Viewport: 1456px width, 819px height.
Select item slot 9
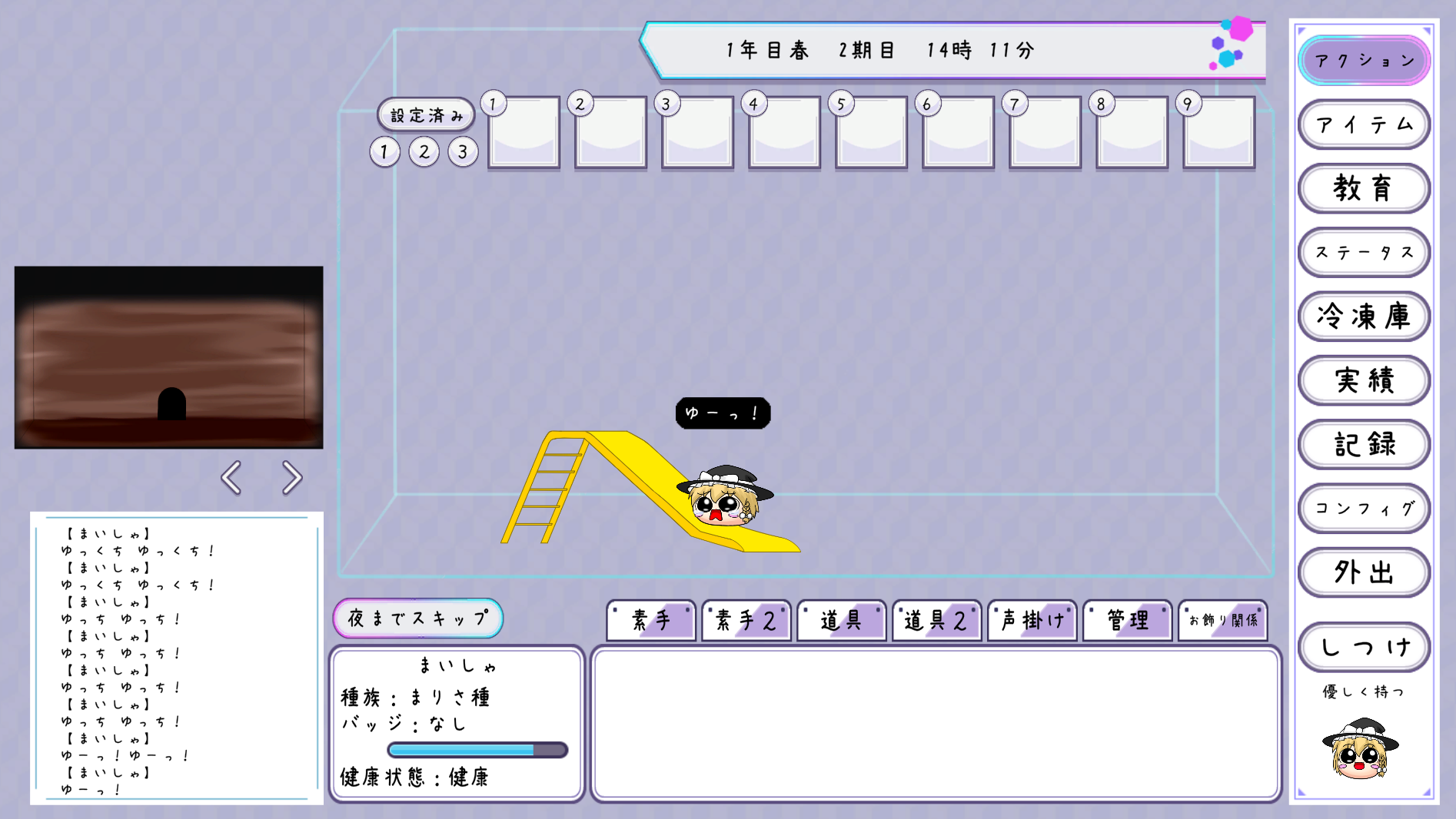1218,131
